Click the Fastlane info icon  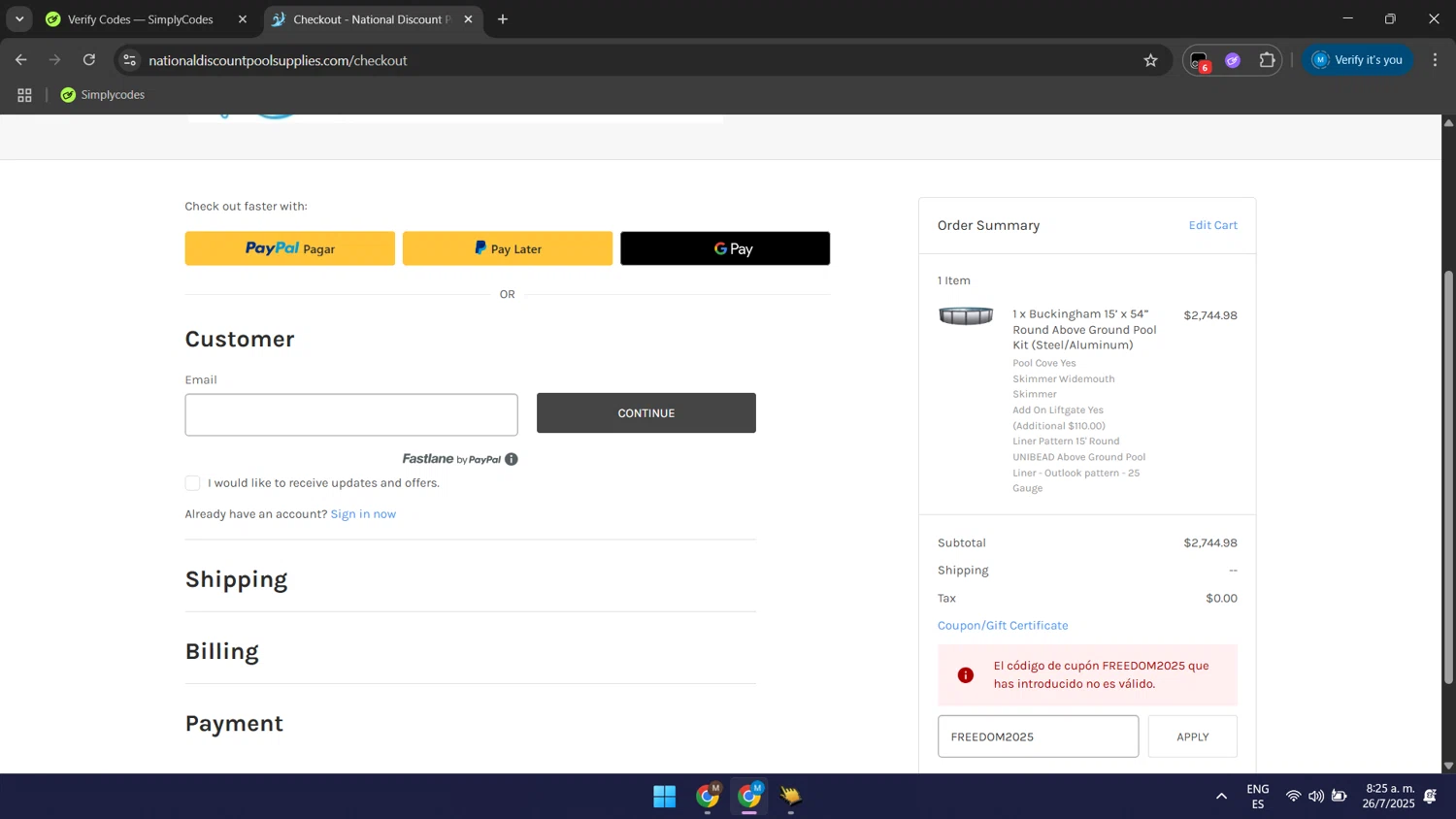pos(512,459)
